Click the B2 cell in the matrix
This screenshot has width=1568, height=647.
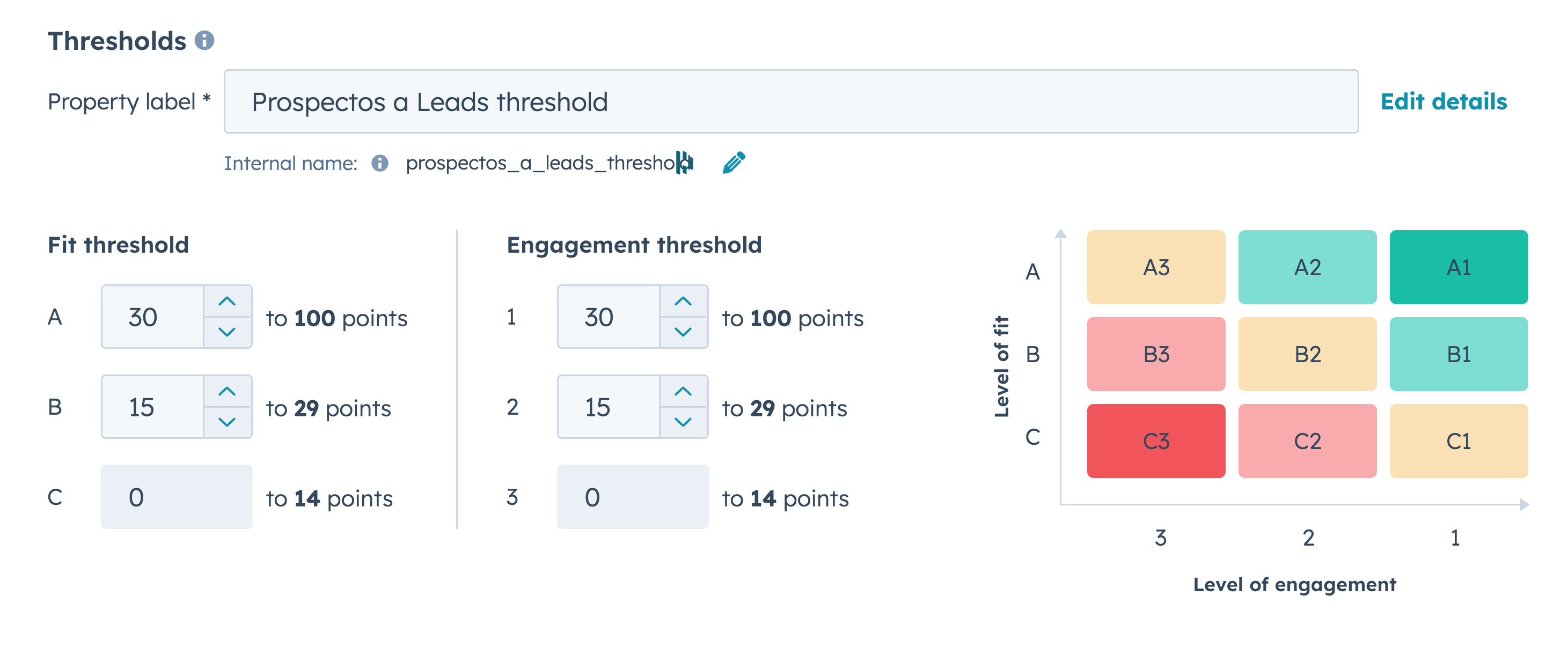click(x=1307, y=354)
